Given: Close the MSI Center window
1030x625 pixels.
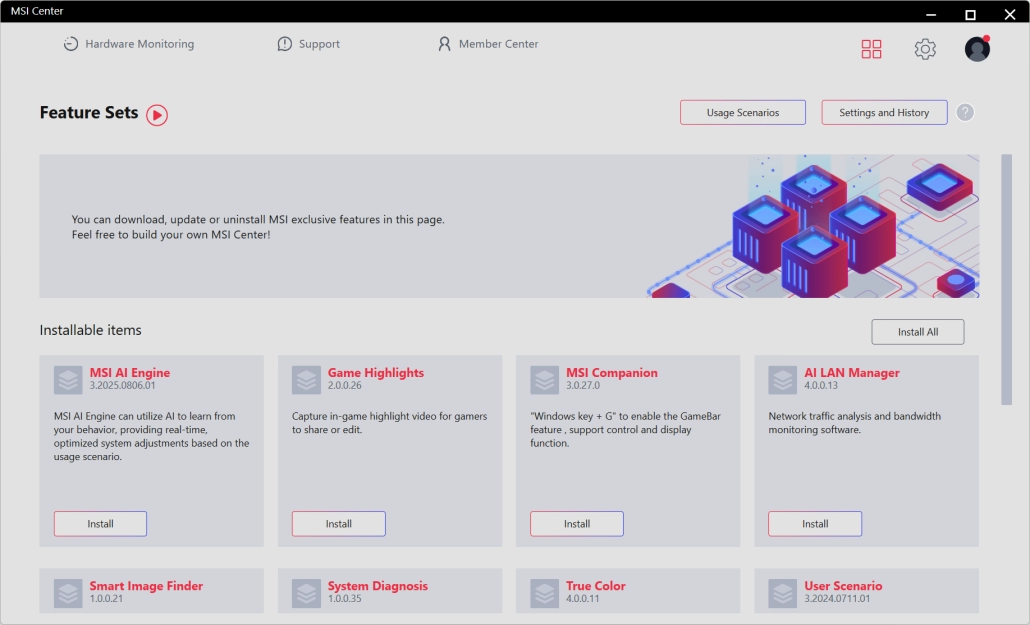Looking at the screenshot, I should point(1010,13).
